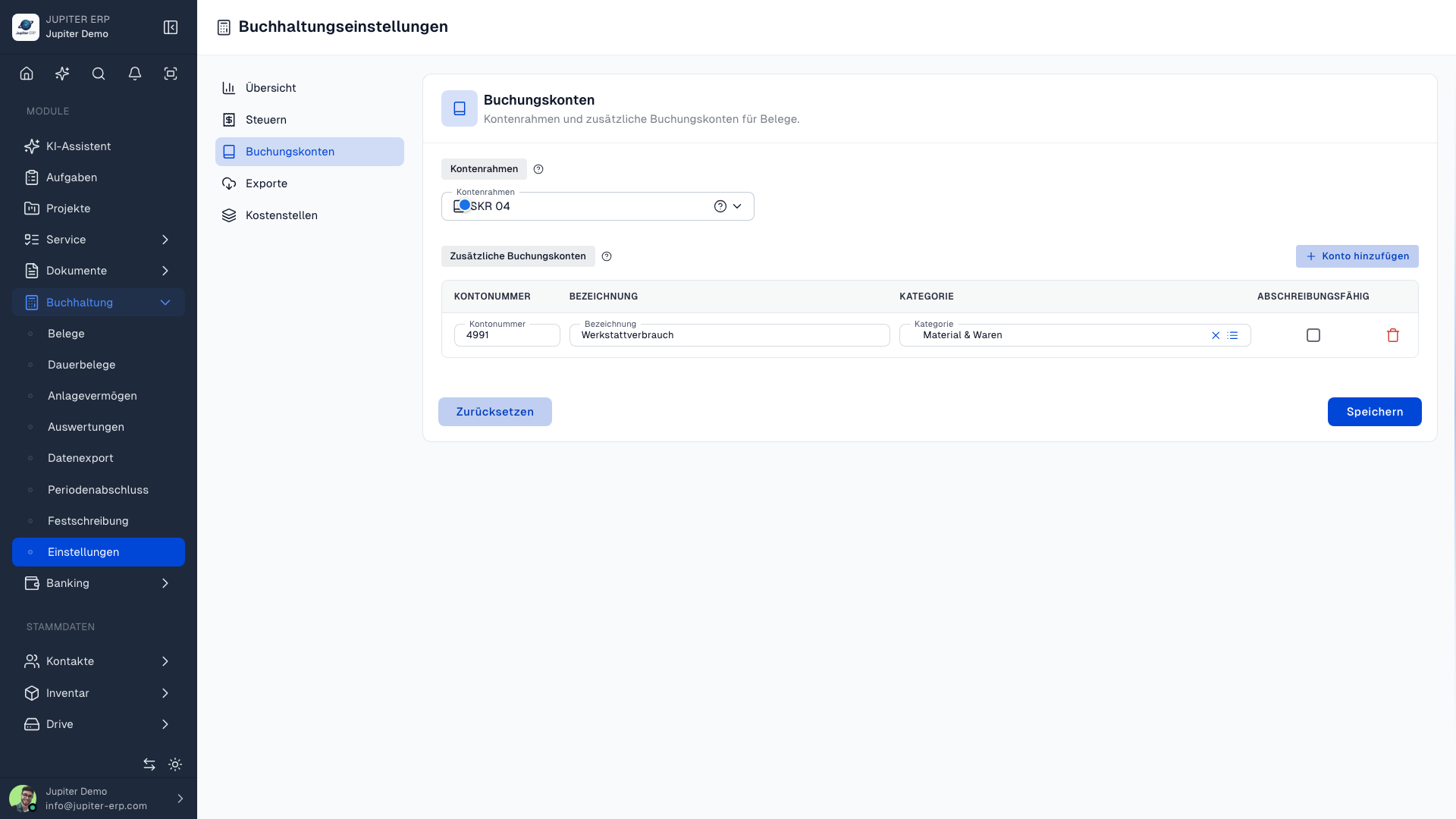1456x819 pixels.
Task: Click help icon next to Kontenrahmen label
Action: pos(538,169)
